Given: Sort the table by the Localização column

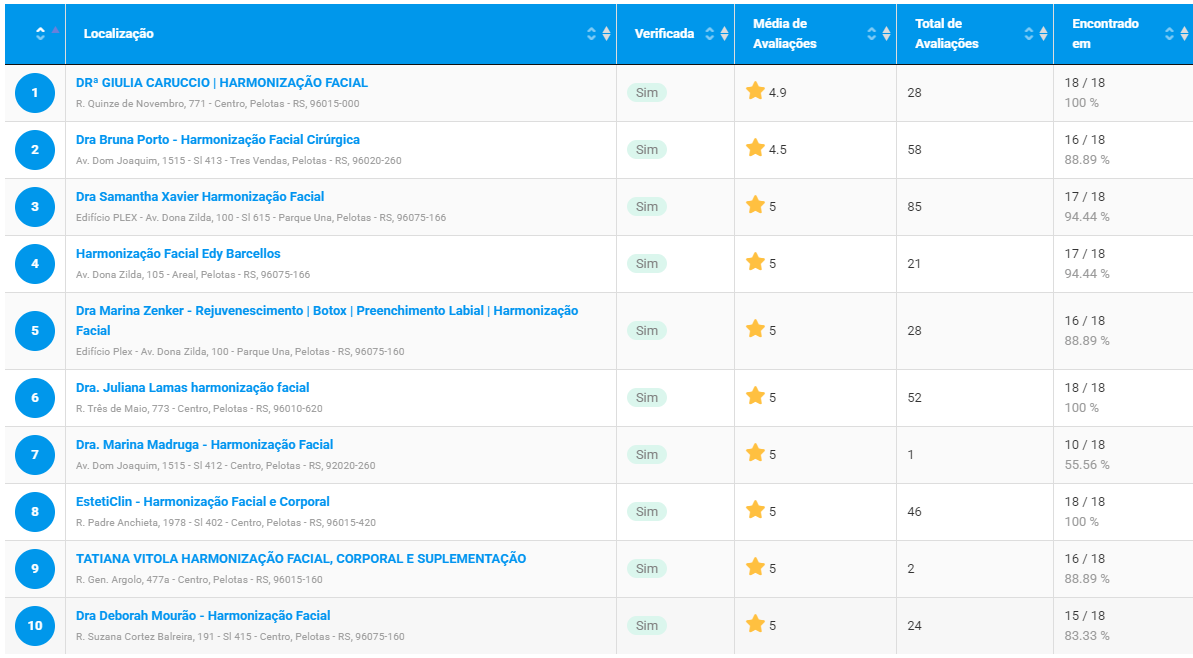Looking at the screenshot, I should [x=341, y=33].
